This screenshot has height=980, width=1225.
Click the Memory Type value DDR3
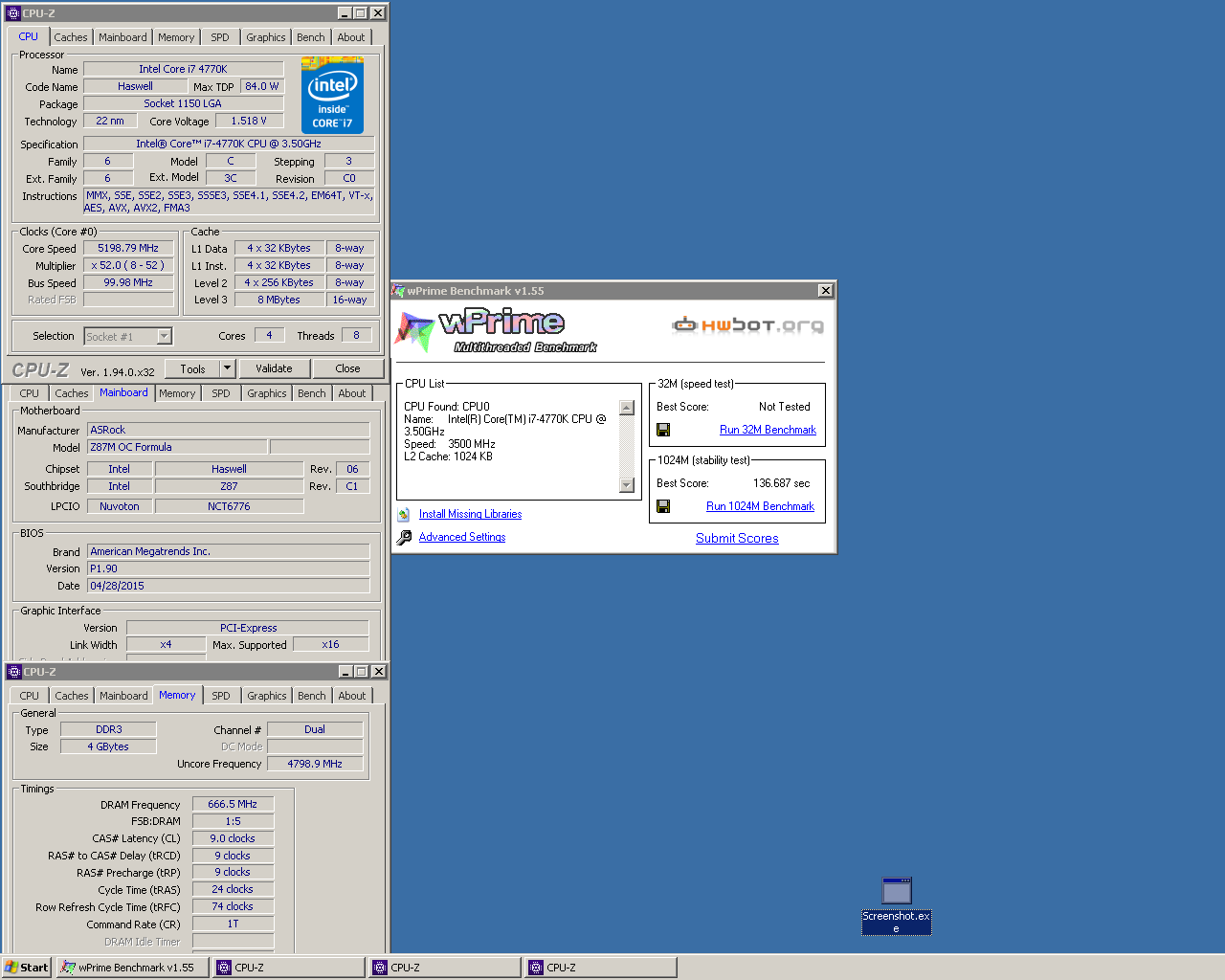(108, 729)
